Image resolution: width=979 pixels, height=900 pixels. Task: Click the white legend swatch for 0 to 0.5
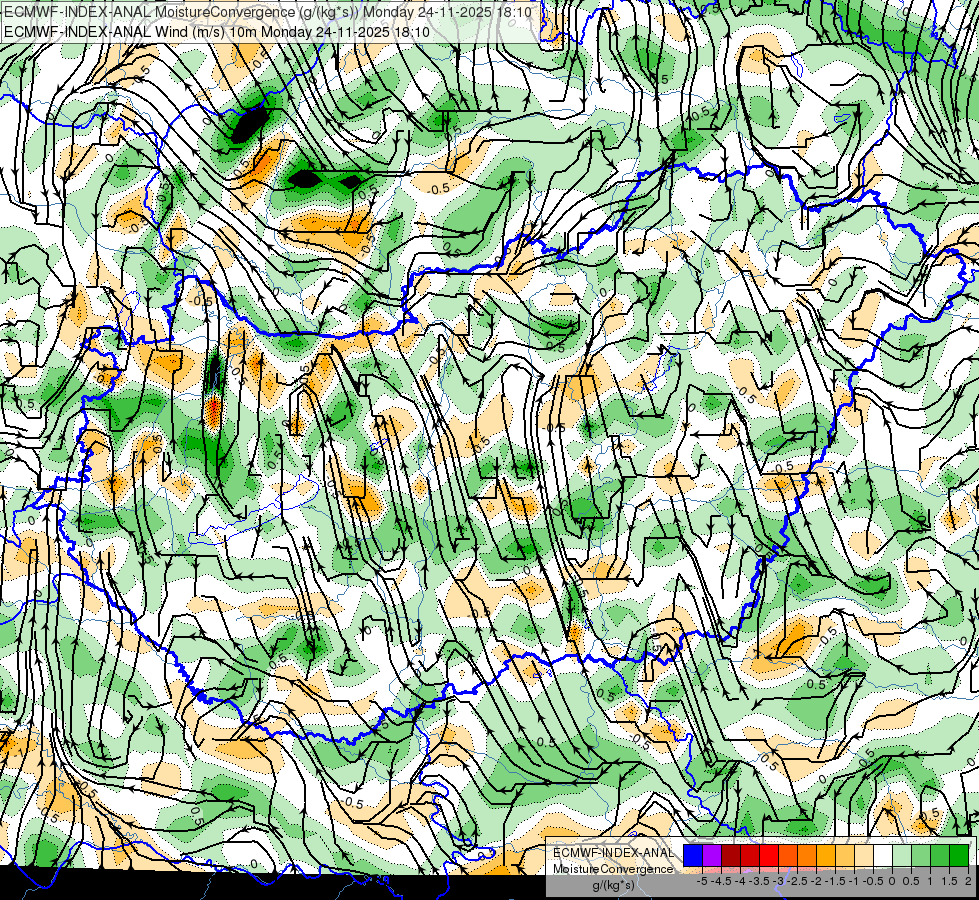click(882, 856)
